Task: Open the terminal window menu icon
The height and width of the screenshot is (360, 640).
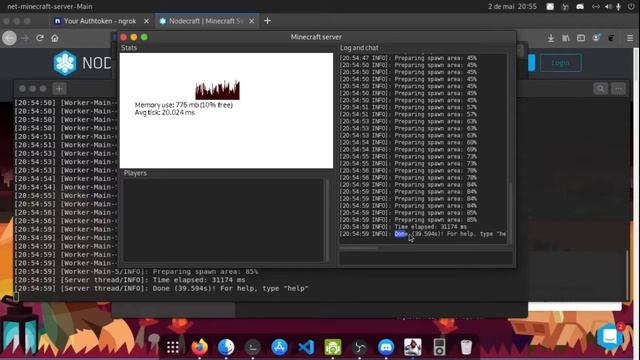Action: coord(619,89)
